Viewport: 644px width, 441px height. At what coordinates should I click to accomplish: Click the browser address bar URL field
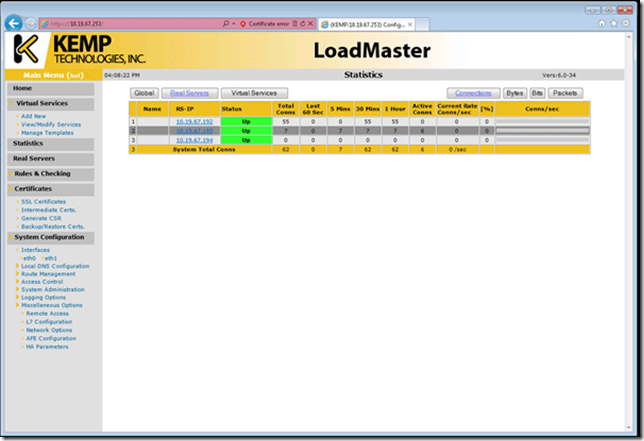point(120,22)
